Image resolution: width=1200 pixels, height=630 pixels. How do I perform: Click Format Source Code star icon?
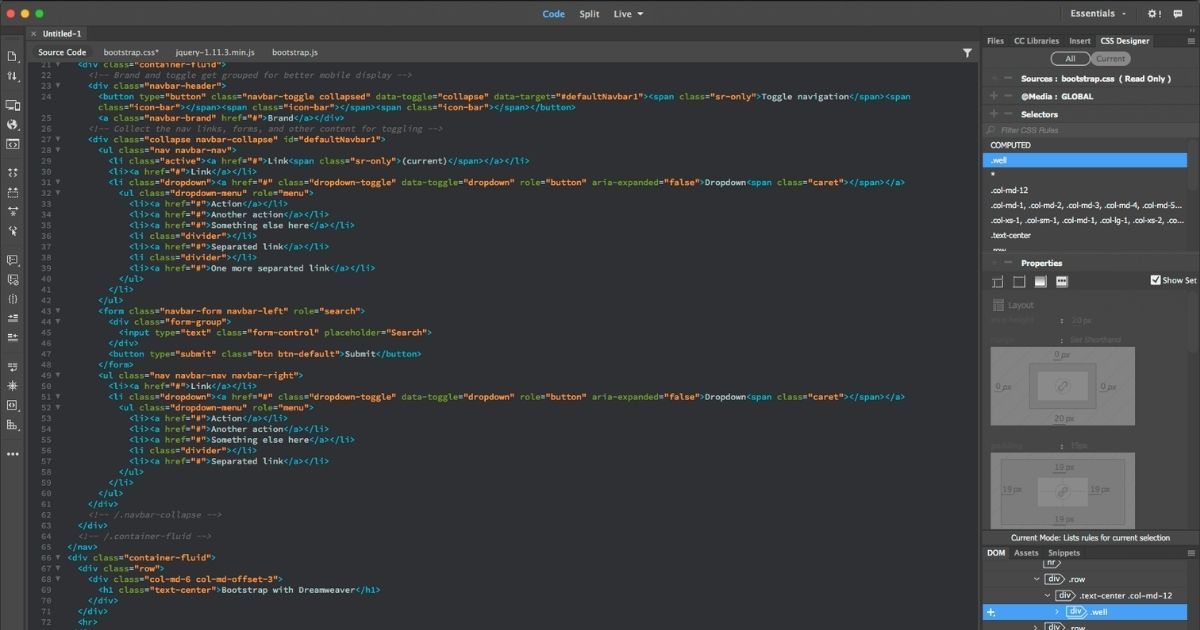12,385
